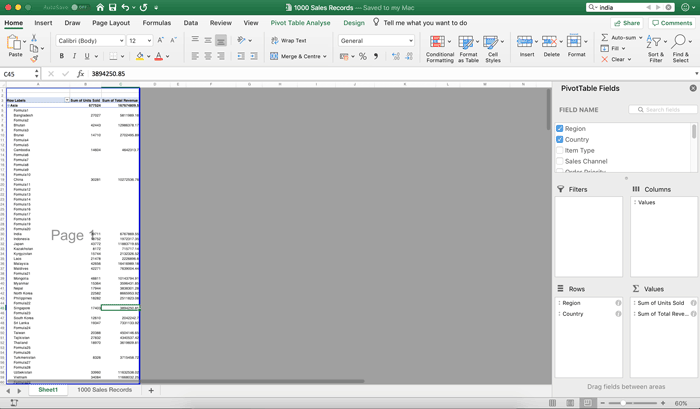Screen dimensions: 700x409
Task: Open the Row Labels filter dropdown
Action: pyautogui.click(x=67, y=100)
